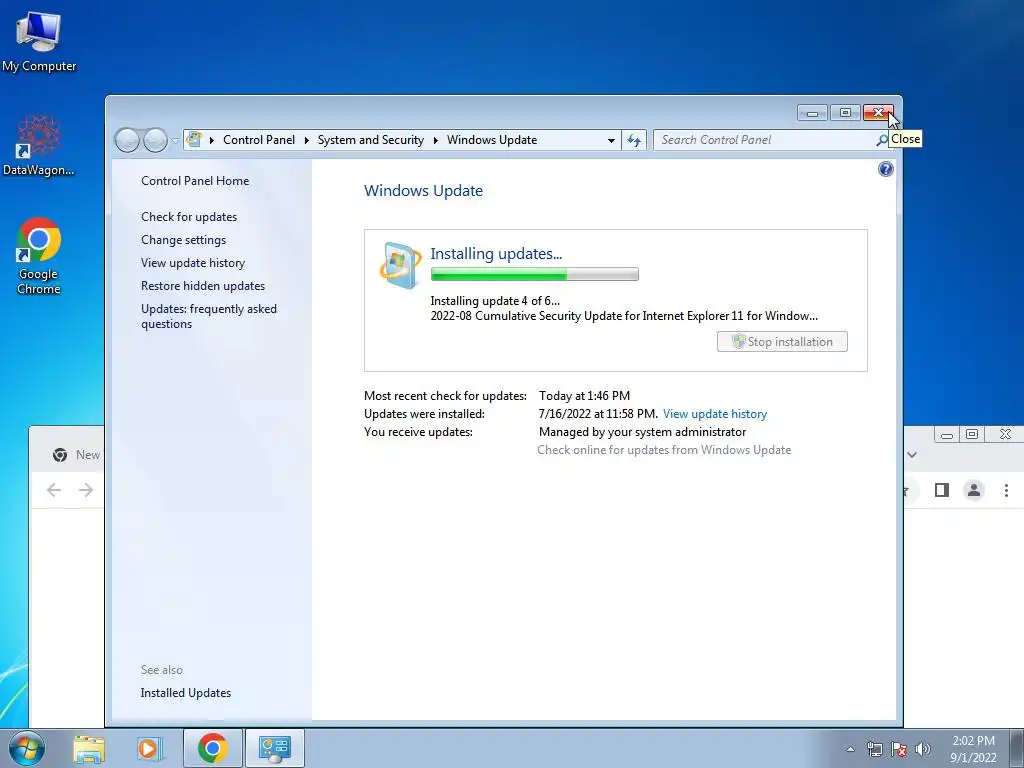Screen dimensions: 1024x768
Task: Launch Windows Media Player from the taskbar
Action: (150, 748)
